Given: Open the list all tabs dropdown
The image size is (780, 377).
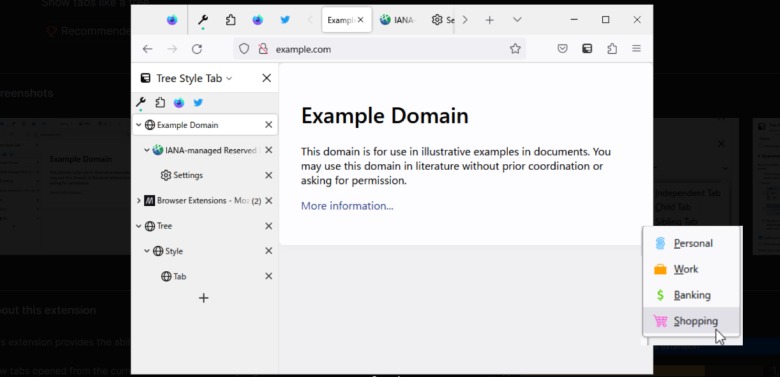Looking at the screenshot, I should click(x=517, y=20).
